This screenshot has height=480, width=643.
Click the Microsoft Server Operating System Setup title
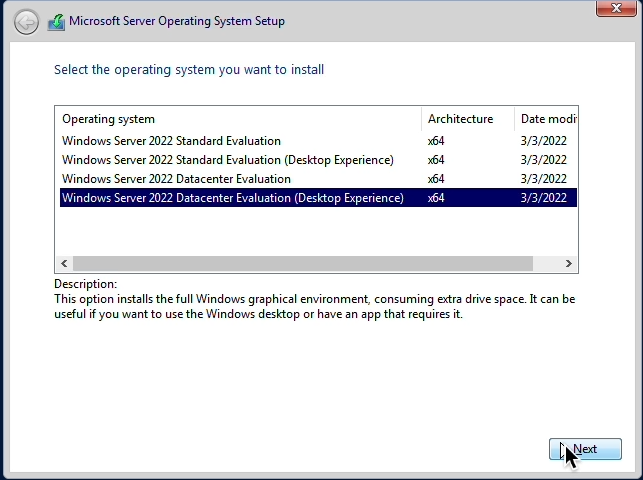[177, 21]
